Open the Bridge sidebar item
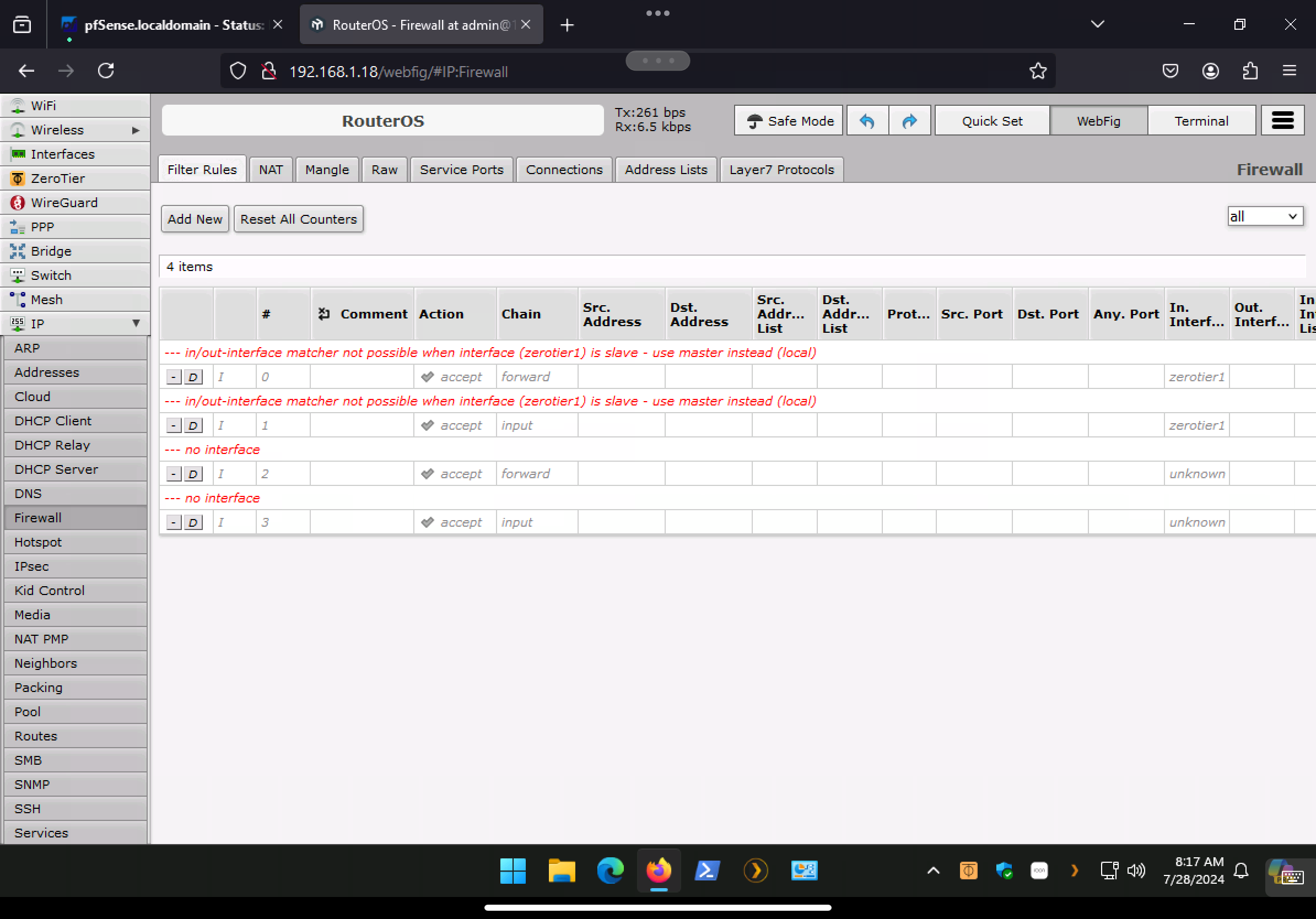This screenshot has width=1316, height=919. click(x=51, y=251)
